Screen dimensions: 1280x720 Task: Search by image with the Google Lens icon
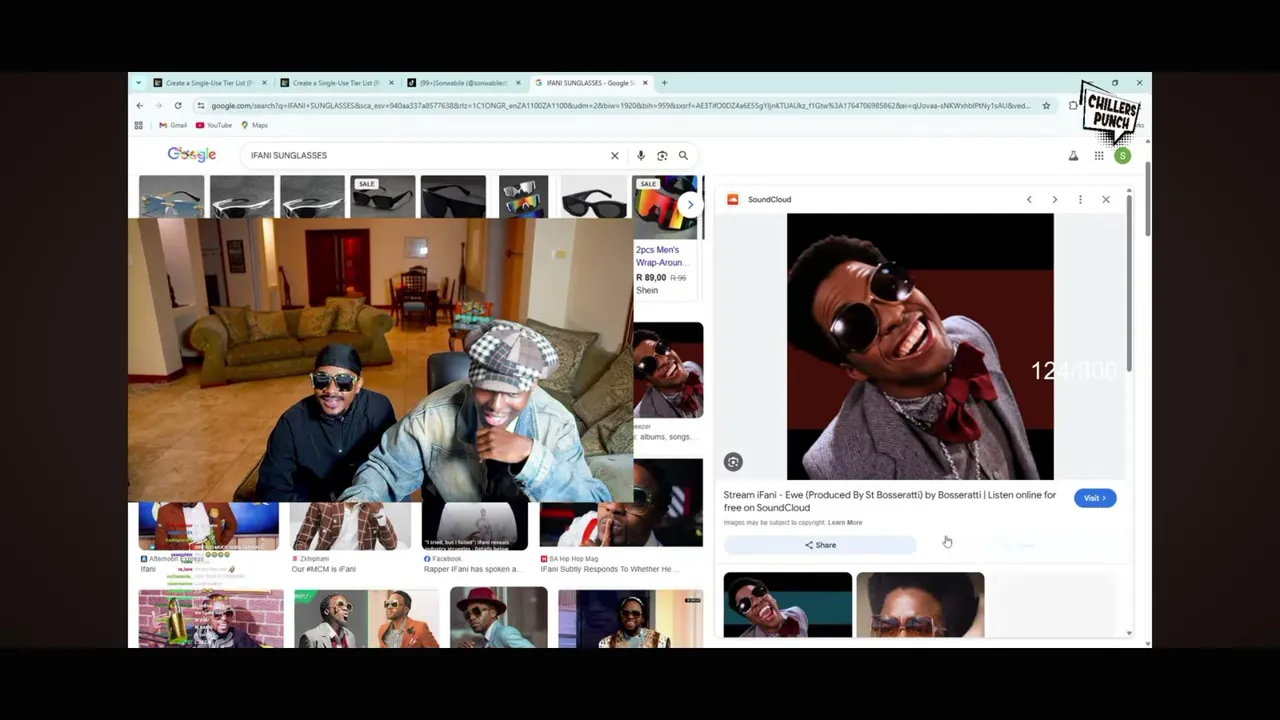point(662,156)
